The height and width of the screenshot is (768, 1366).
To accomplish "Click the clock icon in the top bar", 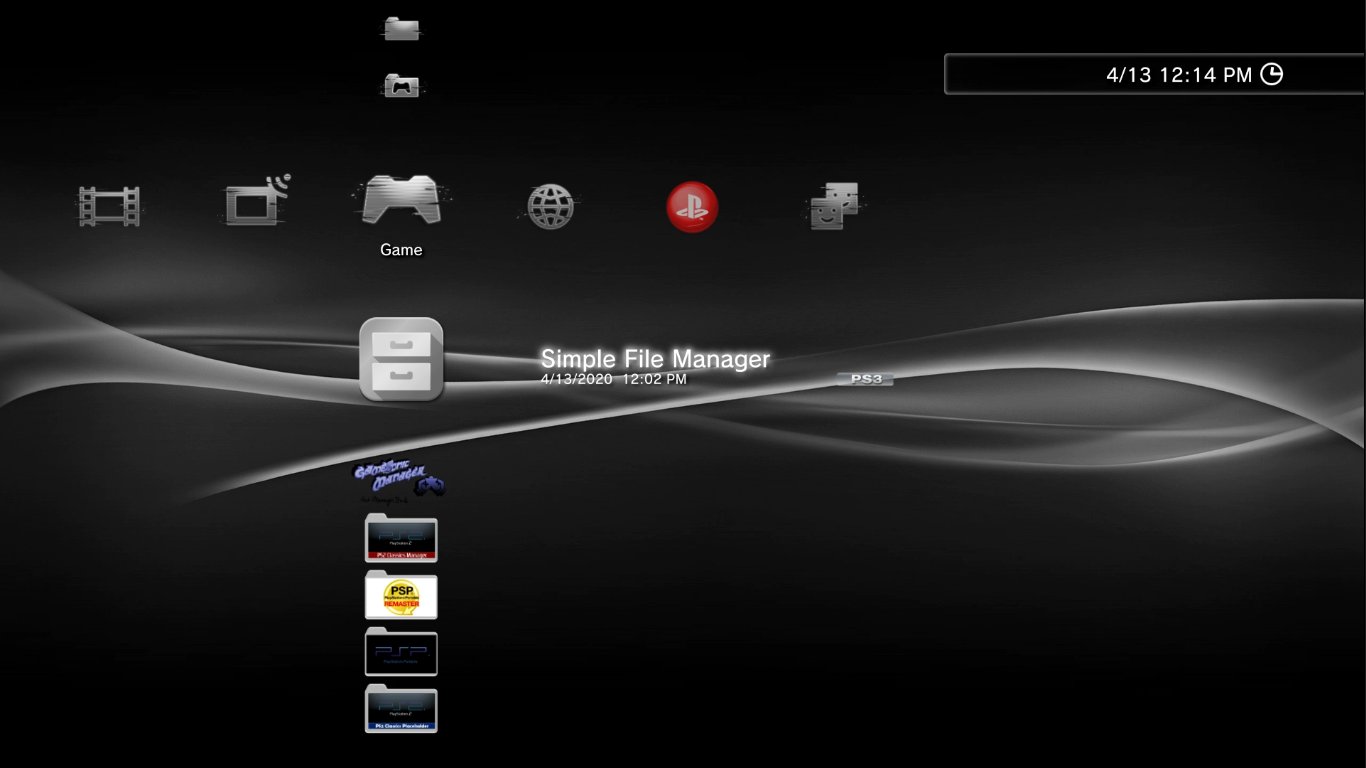I will [x=1271, y=74].
